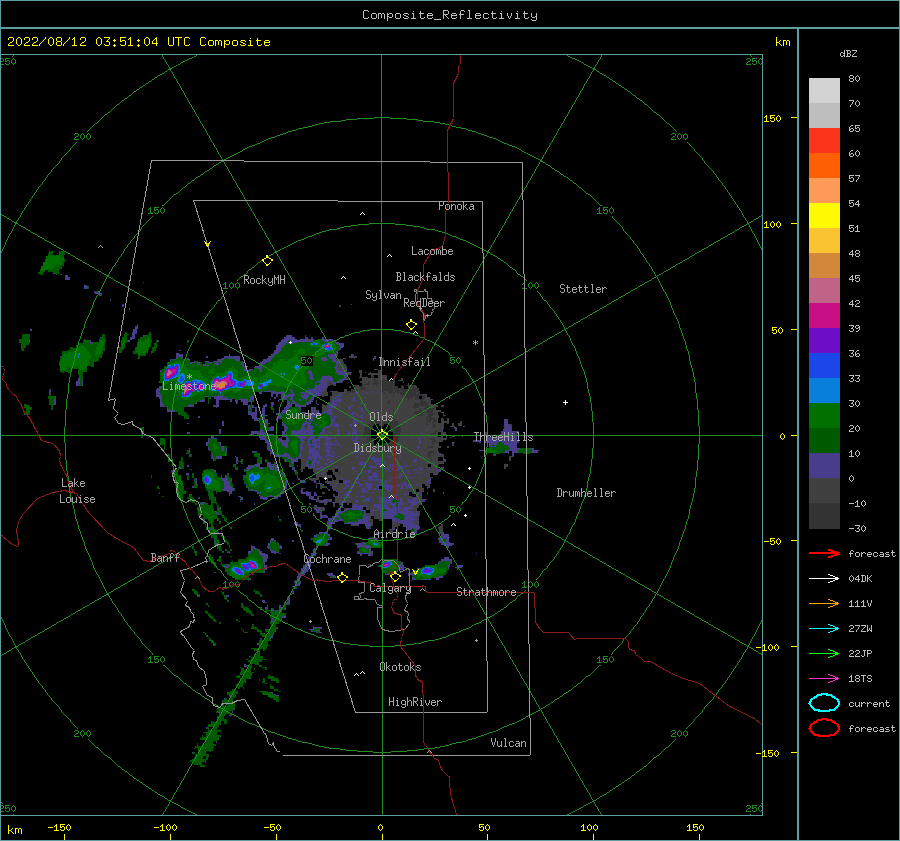Click the bright yellow swatch between 54 and 51 dBZ
The image size is (900, 841).
point(824,216)
